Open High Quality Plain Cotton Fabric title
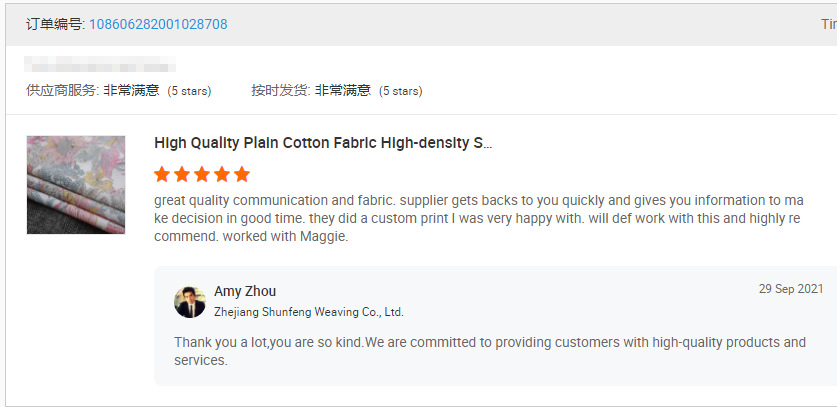 point(323,143)
